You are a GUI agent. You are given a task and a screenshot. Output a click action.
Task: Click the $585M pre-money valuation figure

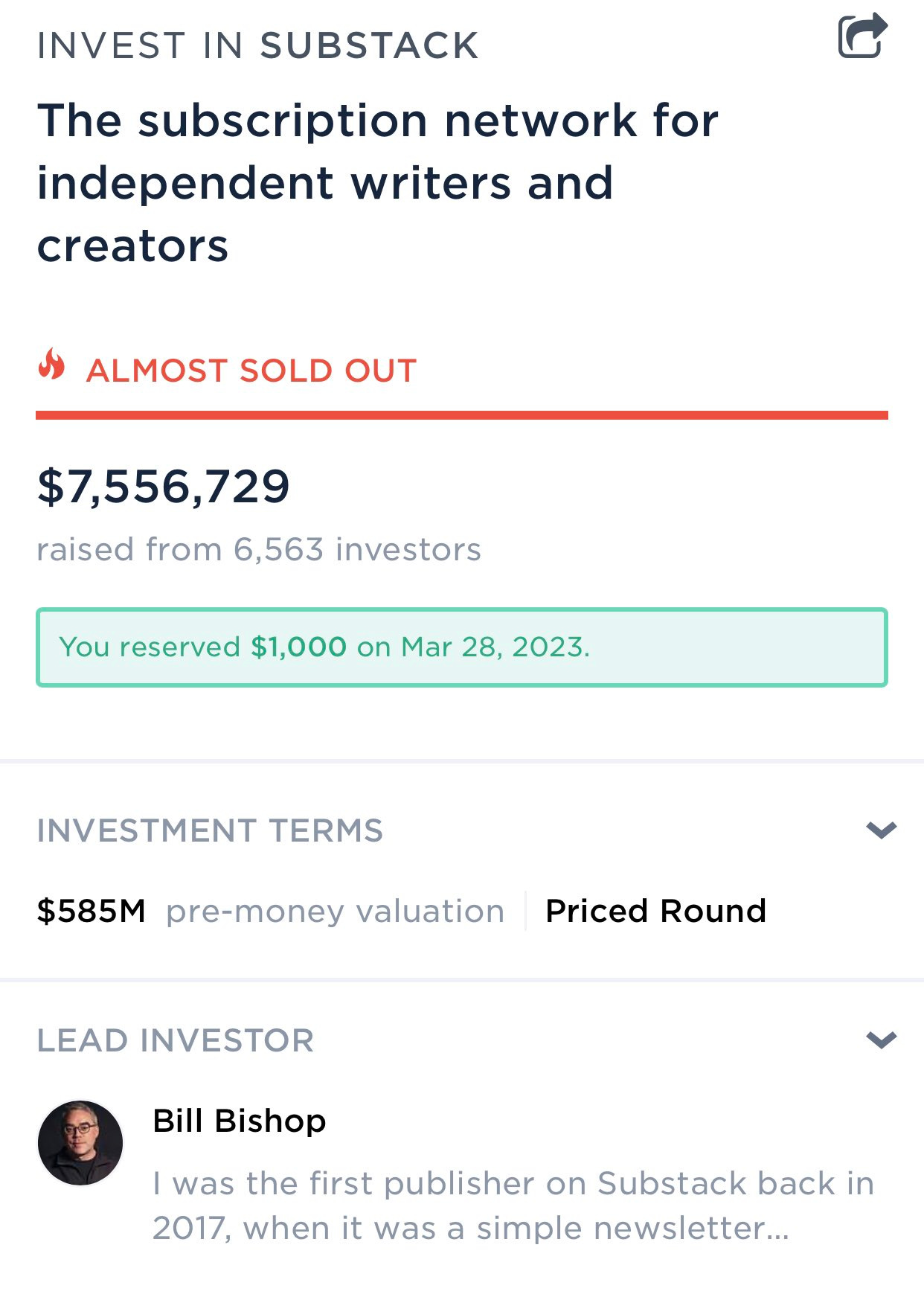tap(92, 911)
